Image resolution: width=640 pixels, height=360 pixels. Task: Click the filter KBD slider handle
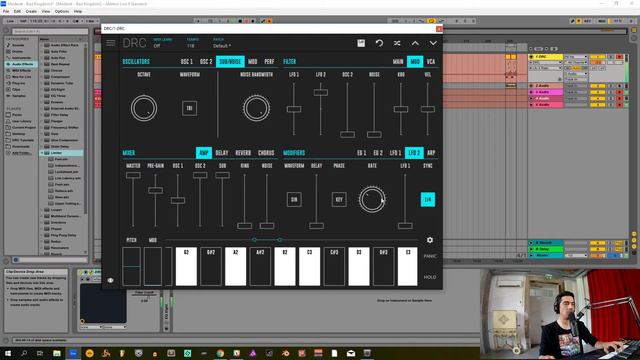tap(401, 109)
